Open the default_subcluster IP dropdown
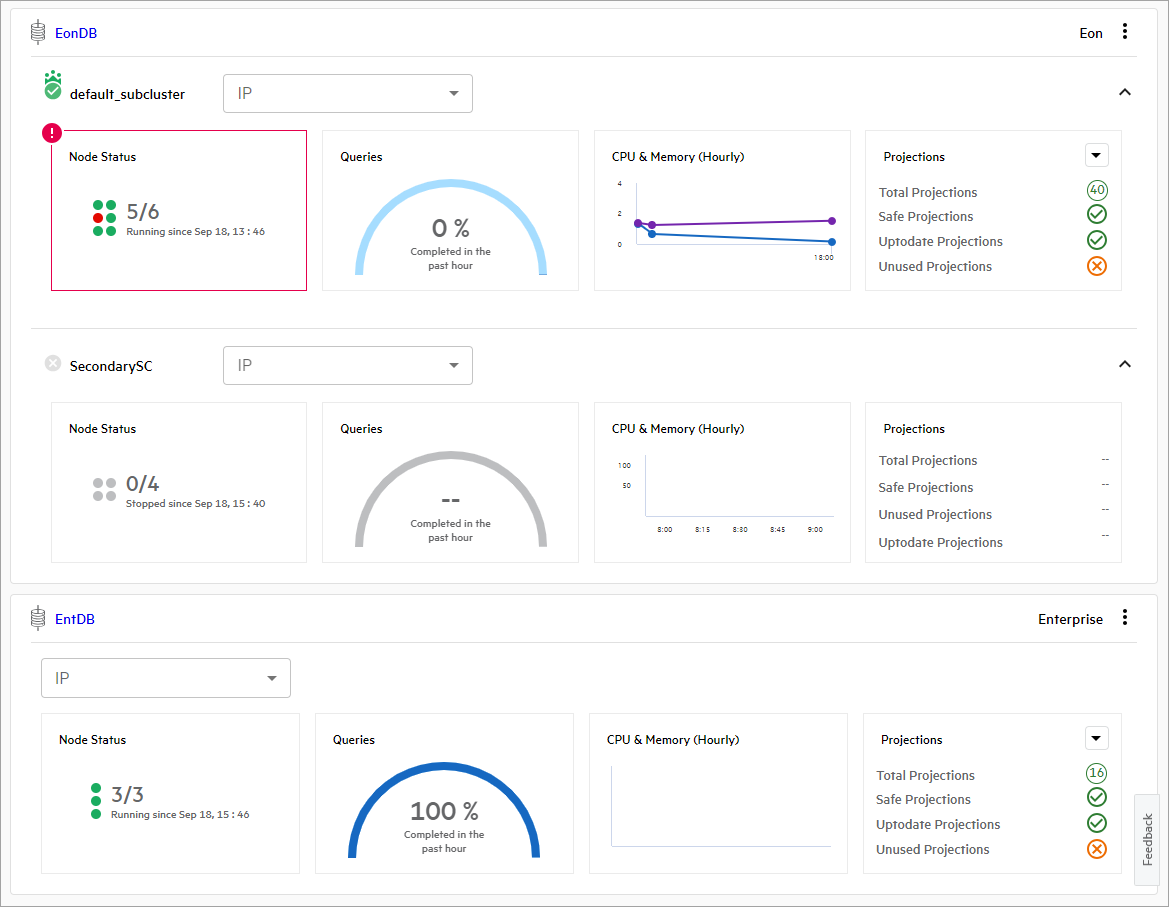The image size is (1169, 907). [347, 93]
